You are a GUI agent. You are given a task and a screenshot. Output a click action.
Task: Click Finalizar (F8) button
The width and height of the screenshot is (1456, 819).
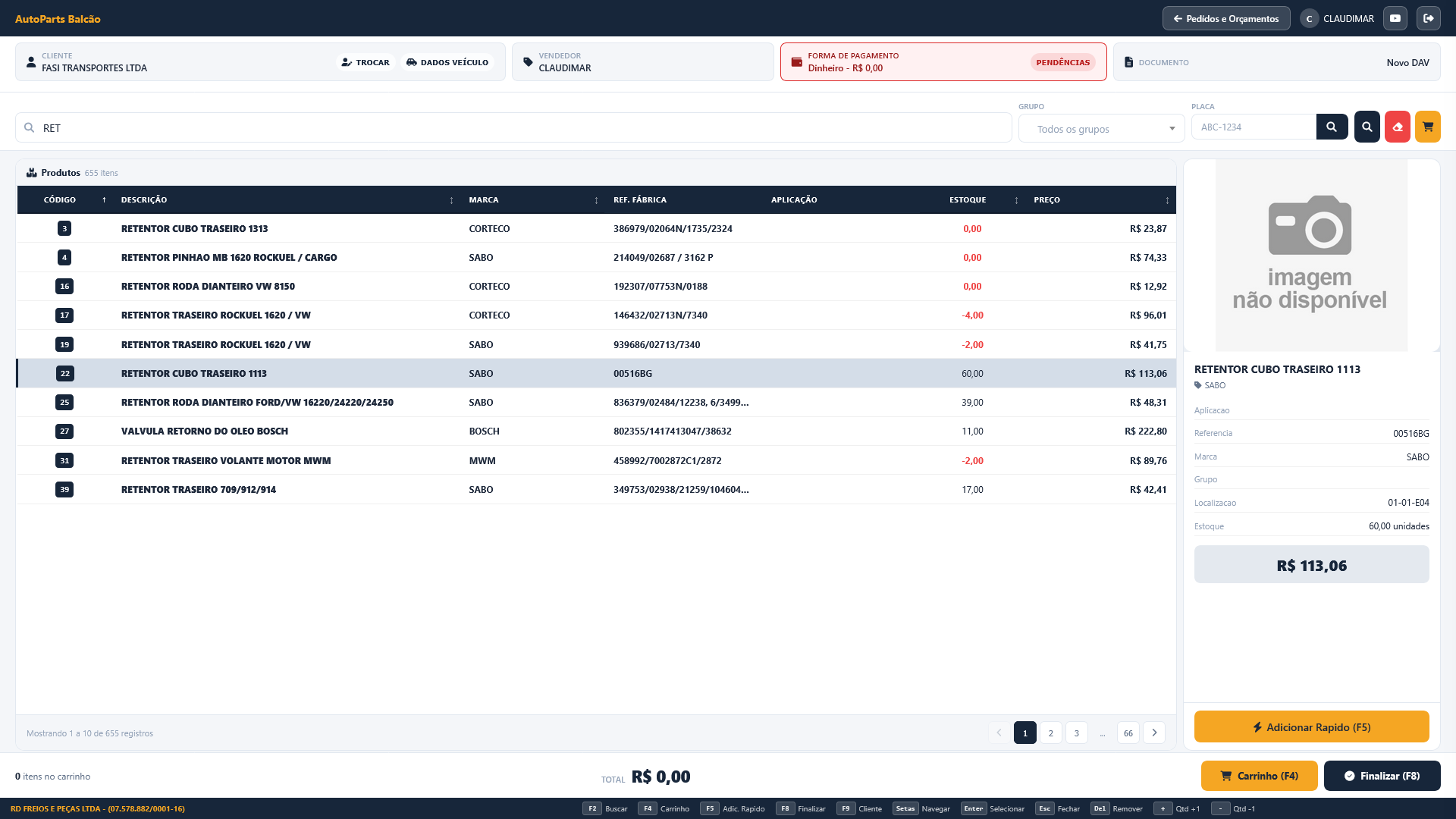(x=1382, y=776)
